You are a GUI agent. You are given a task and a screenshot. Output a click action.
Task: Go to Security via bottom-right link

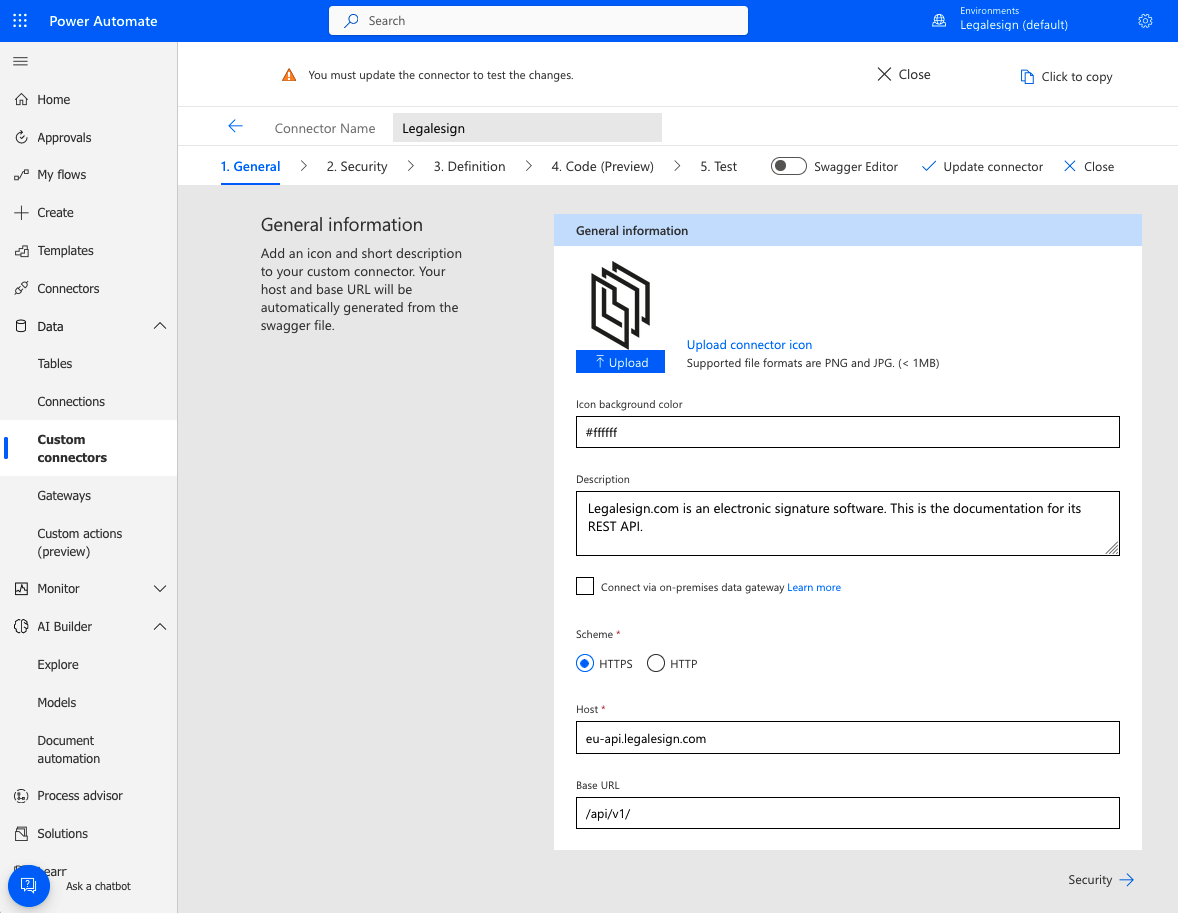pyautogui.click(x=1101, y=880)
